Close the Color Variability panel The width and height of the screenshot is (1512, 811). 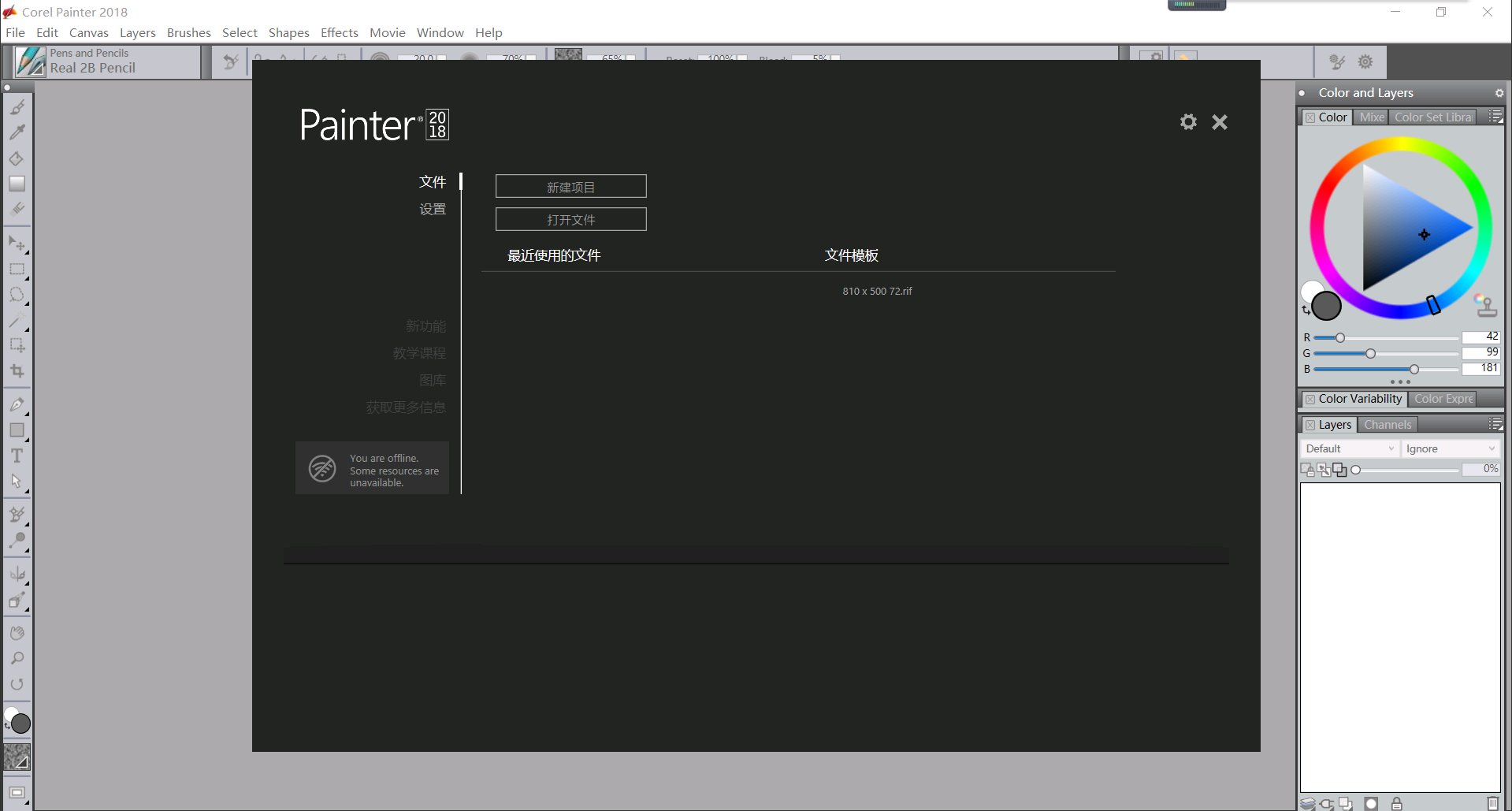(x=1310, y=399)
